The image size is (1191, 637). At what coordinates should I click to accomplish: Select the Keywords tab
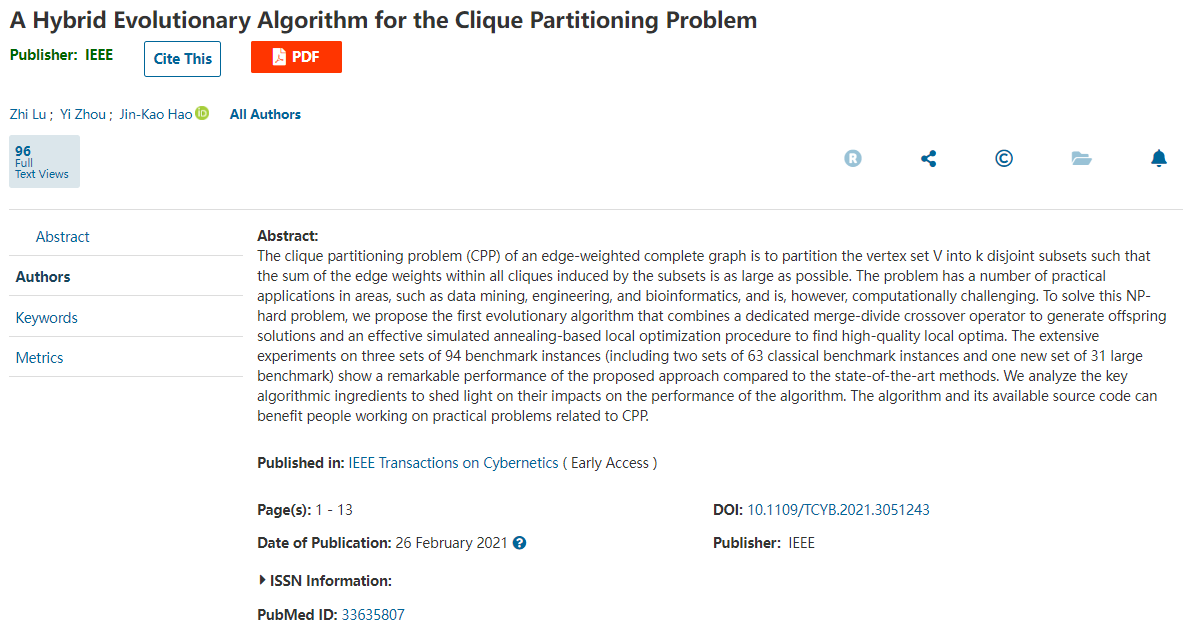(x=46, y=318)
